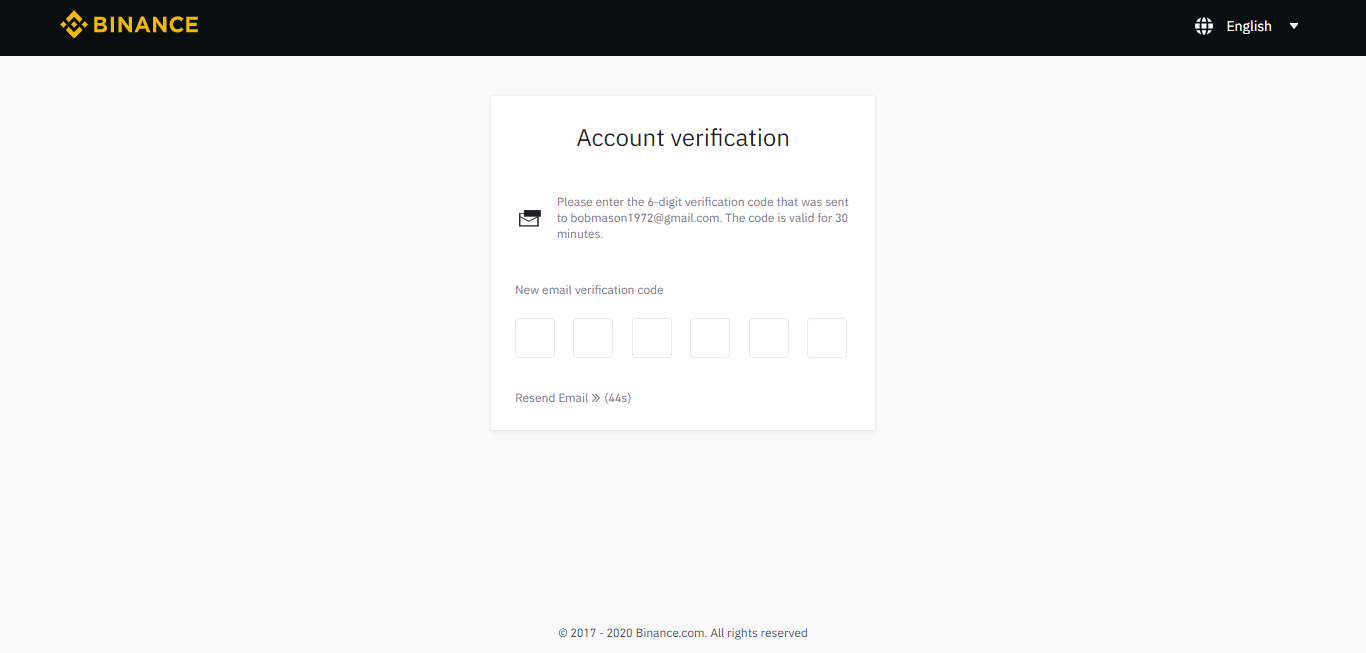Screen dimensions: 1366x653
Task: Click the globe language icon
Action: pyautogui.click(x=1204, y=26)
